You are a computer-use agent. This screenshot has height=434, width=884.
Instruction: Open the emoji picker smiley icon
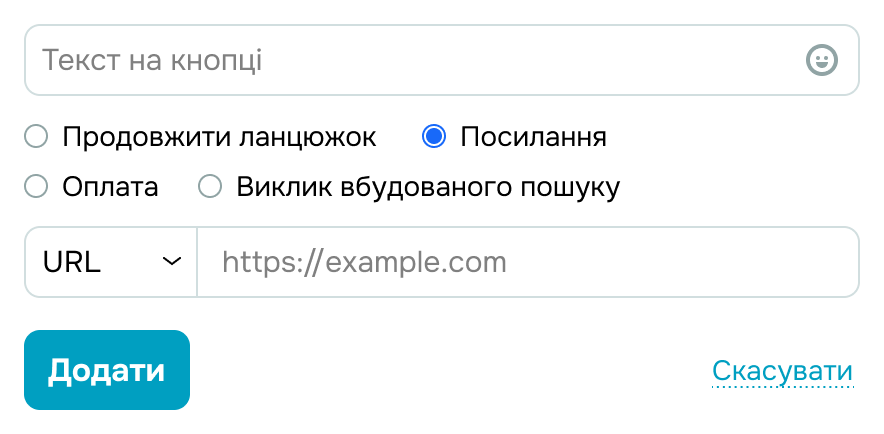821,60
